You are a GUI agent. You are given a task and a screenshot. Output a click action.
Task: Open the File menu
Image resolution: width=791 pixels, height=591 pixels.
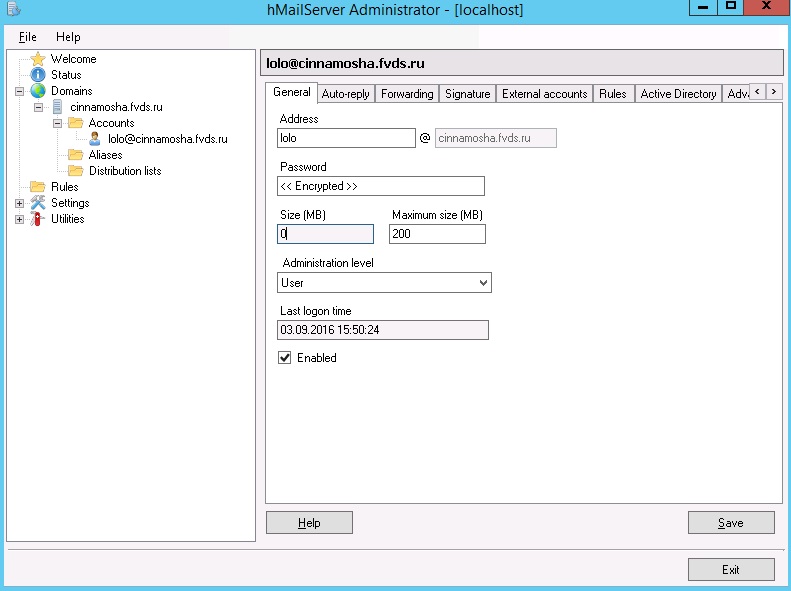pos(28,37)
